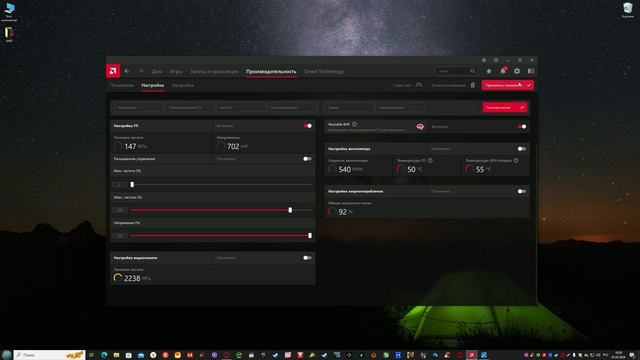640x360 pixels.
Task: Click the 702 mV voltage reading
Action: pos(233,146)
